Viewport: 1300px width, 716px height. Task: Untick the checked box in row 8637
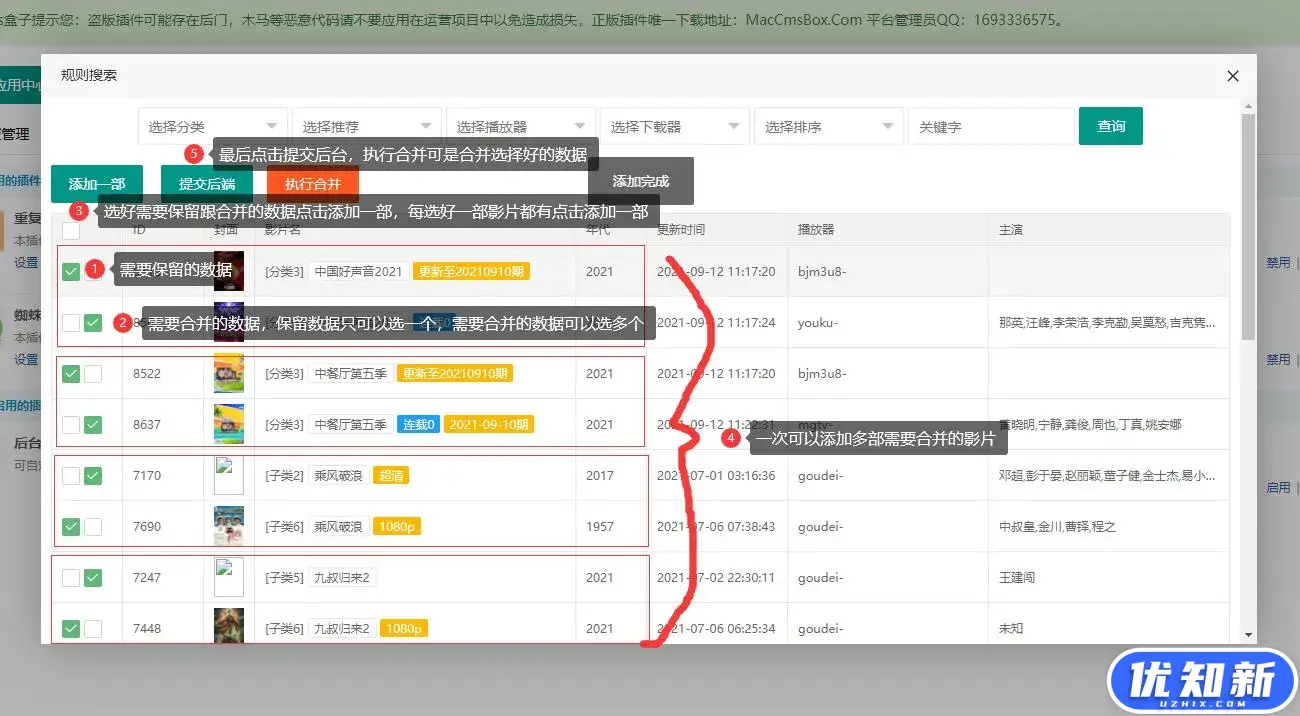click(x=93, y=425)
